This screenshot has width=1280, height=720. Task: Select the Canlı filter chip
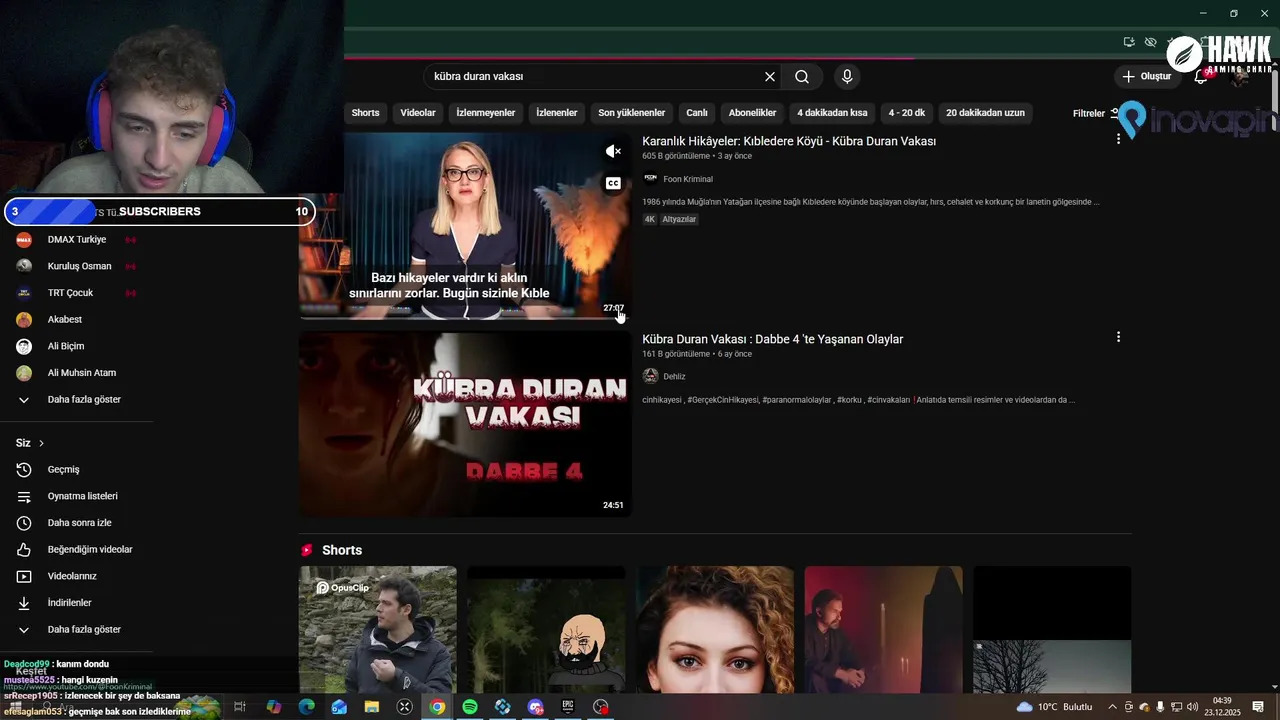pos(697,113)
